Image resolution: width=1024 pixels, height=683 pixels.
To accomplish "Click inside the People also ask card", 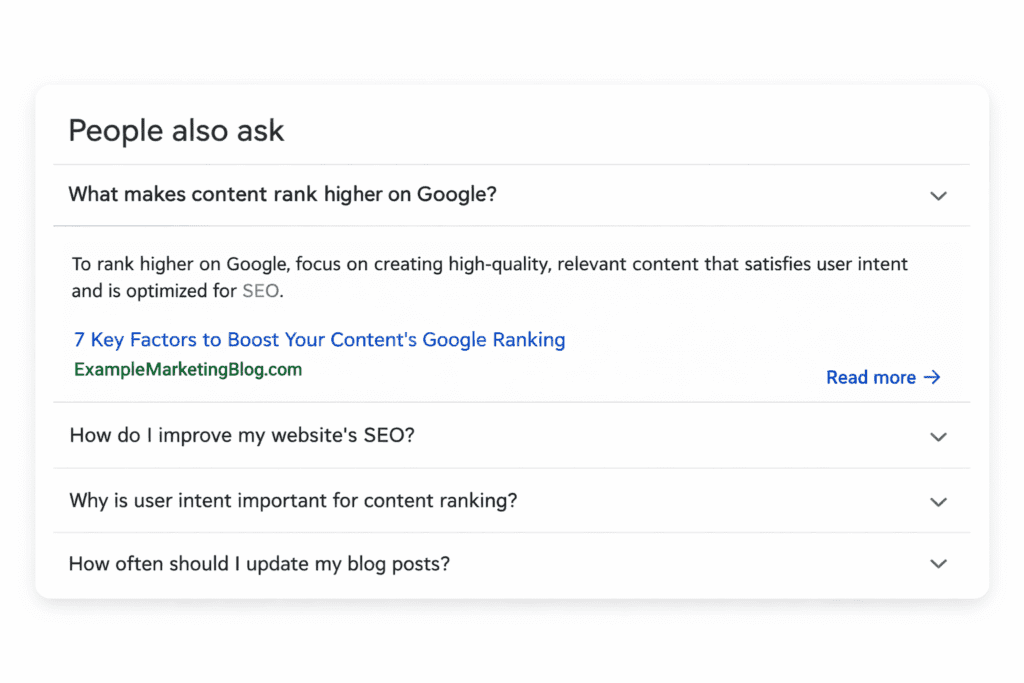I will 512,340.
